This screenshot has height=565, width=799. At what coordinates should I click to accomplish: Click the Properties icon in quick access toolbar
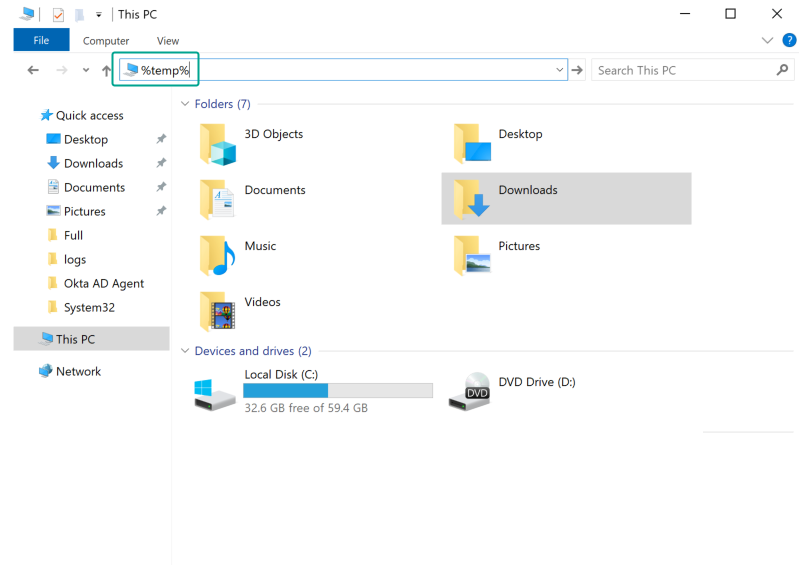coord(58,15)
